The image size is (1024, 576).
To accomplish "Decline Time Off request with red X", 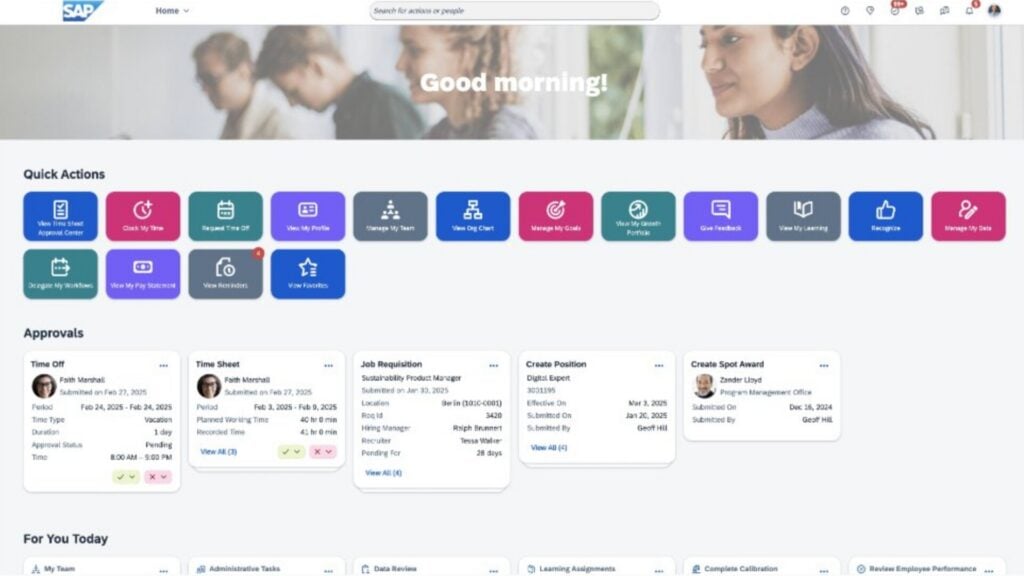I will tap(152, 477).
